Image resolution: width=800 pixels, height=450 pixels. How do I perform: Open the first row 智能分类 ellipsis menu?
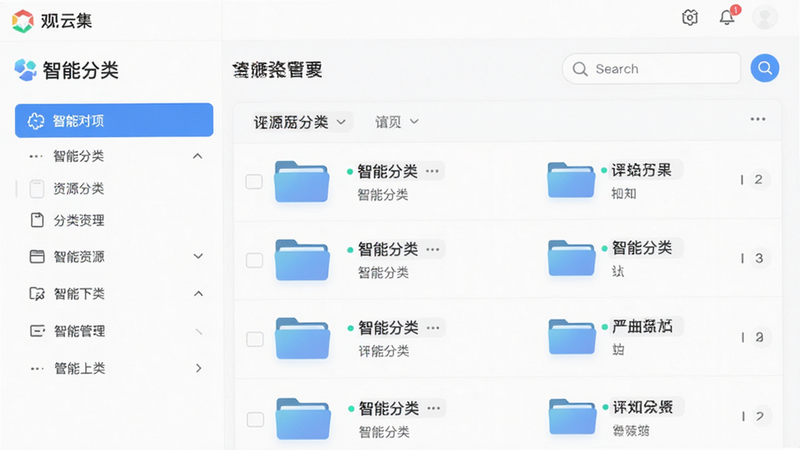point(432,171)
